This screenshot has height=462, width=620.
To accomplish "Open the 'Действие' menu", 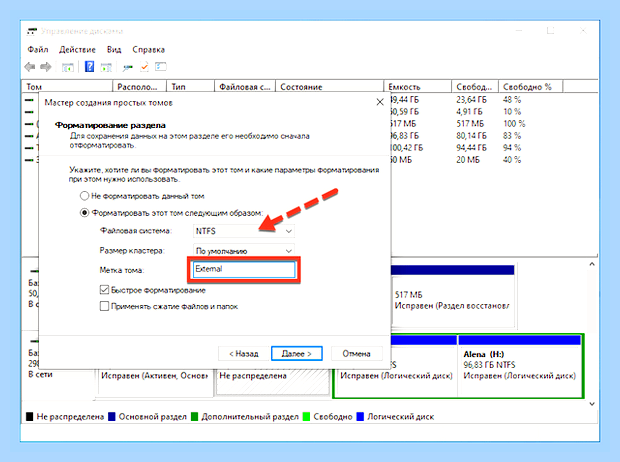I will click(x=77, y=49).
